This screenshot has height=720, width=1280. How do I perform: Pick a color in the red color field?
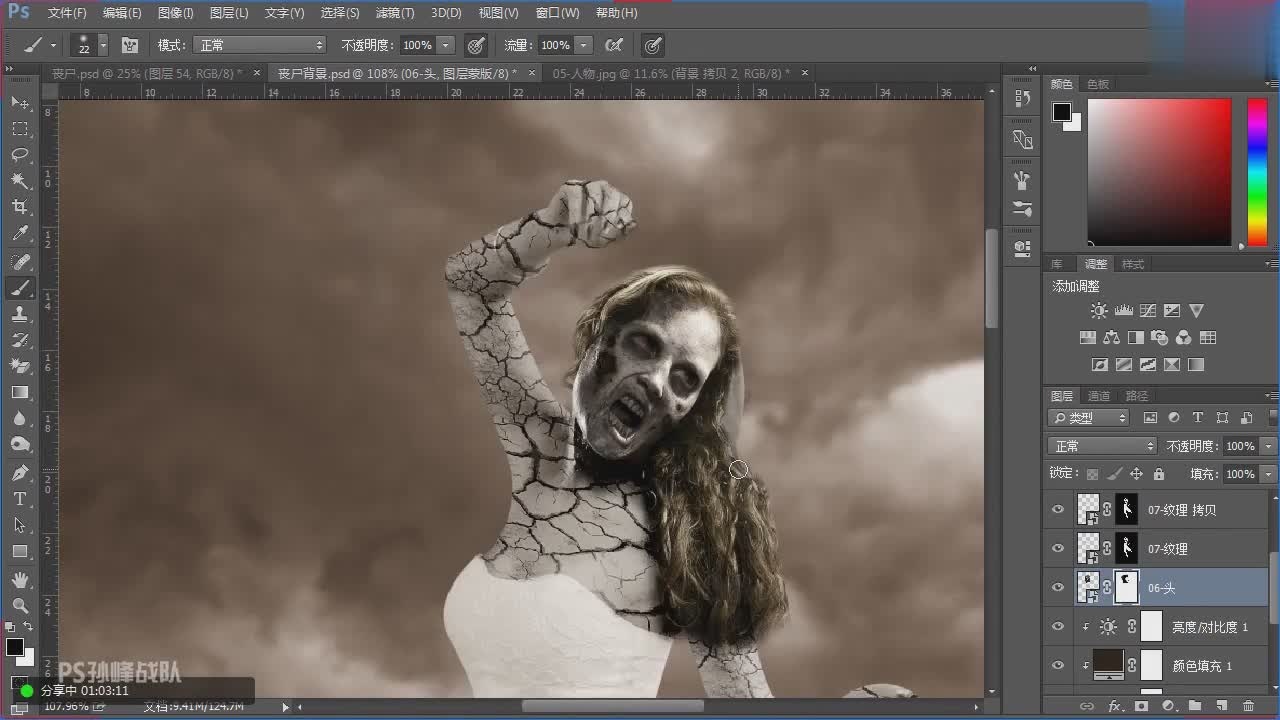point(1159,171)
